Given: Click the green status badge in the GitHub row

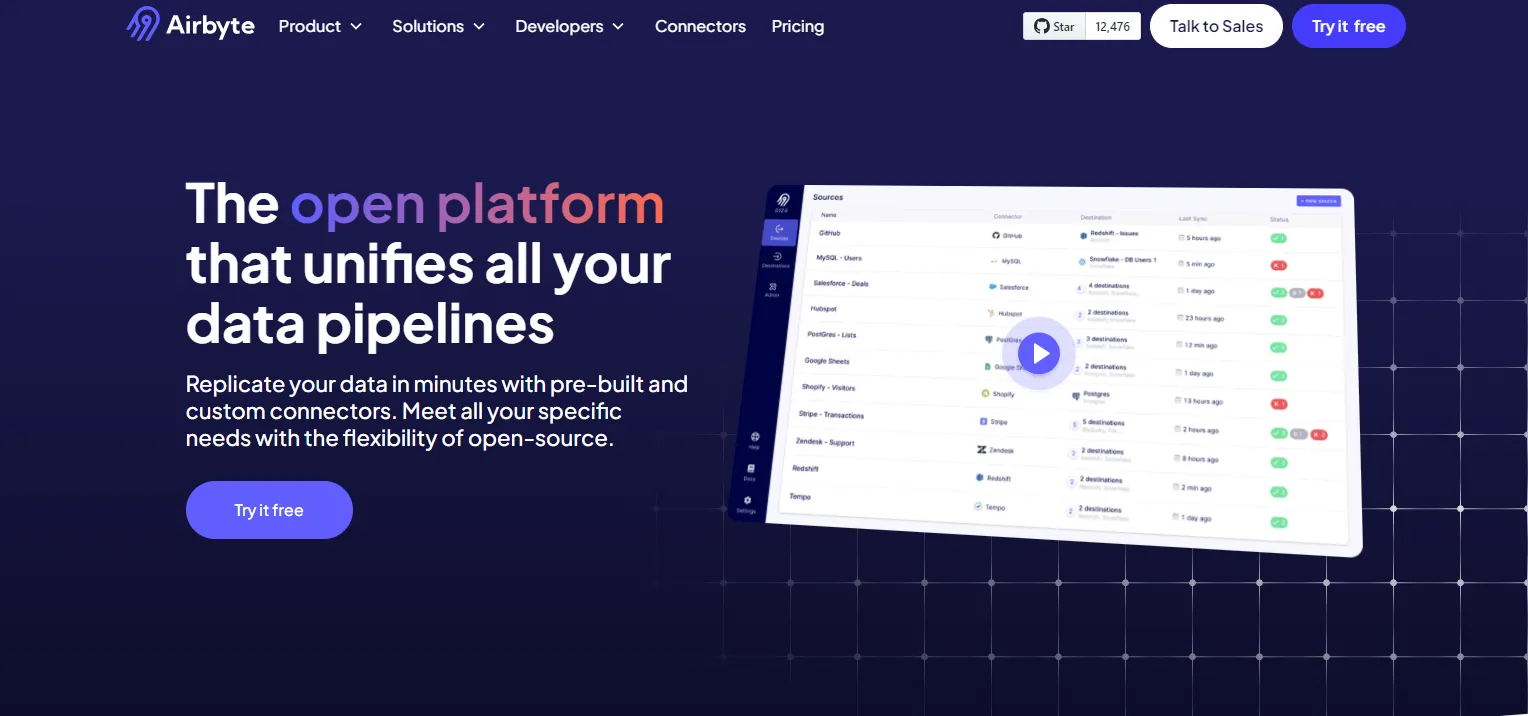Looking at the screenshot, I should point(1278,238).
